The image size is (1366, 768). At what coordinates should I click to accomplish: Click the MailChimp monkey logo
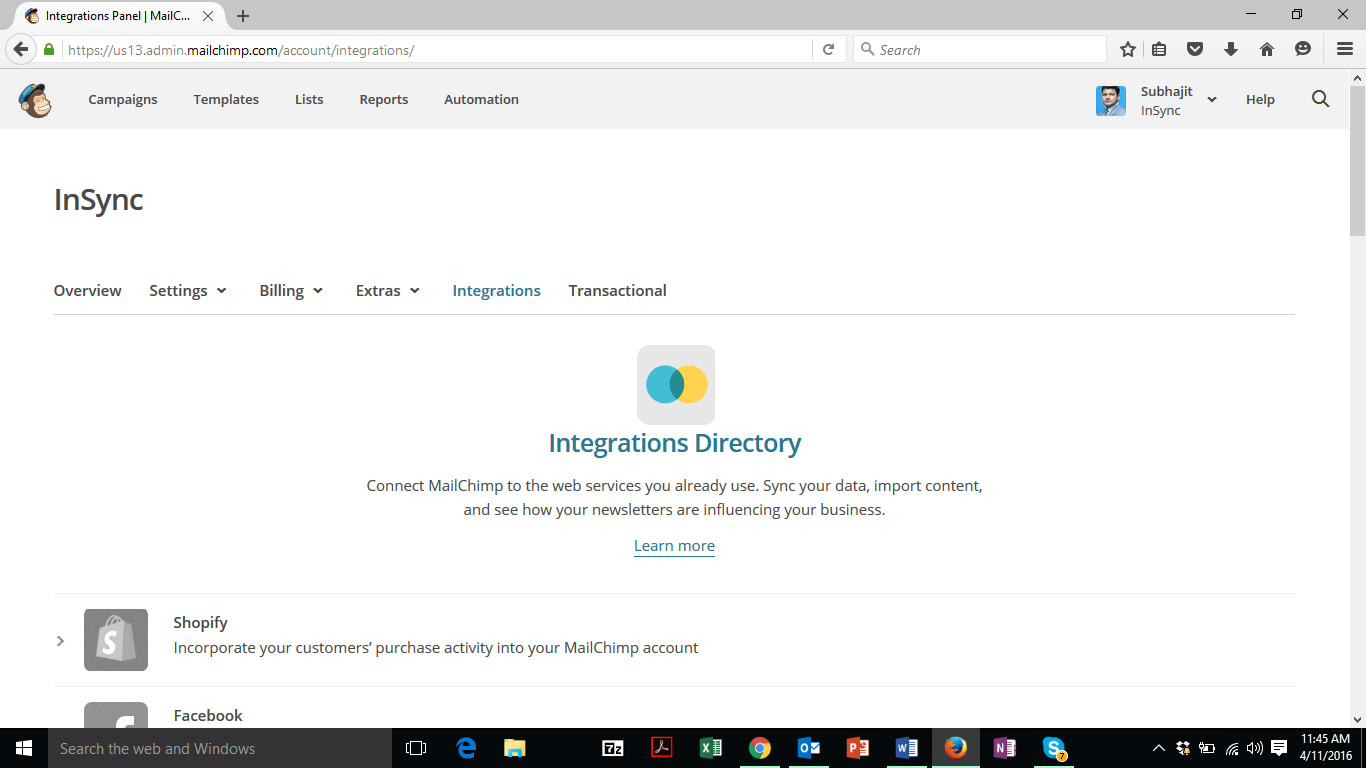coord(35,100)
